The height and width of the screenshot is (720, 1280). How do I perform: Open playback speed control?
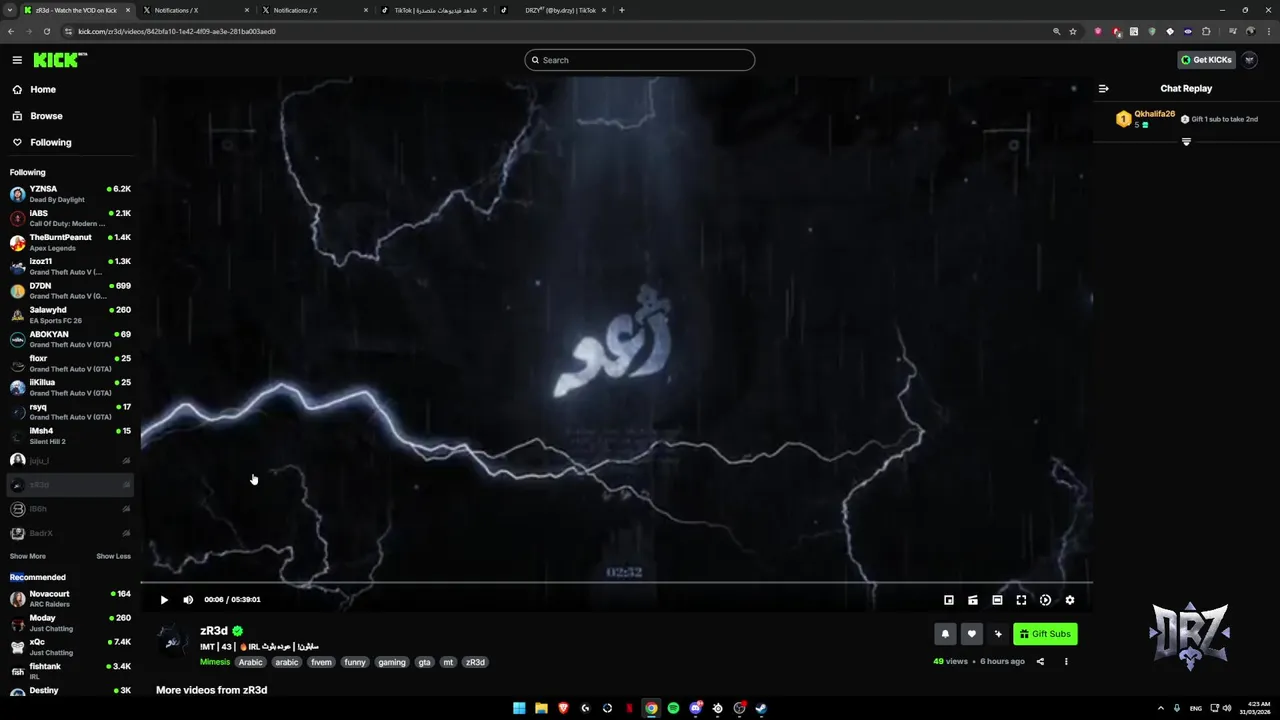tap(1045, 600)
